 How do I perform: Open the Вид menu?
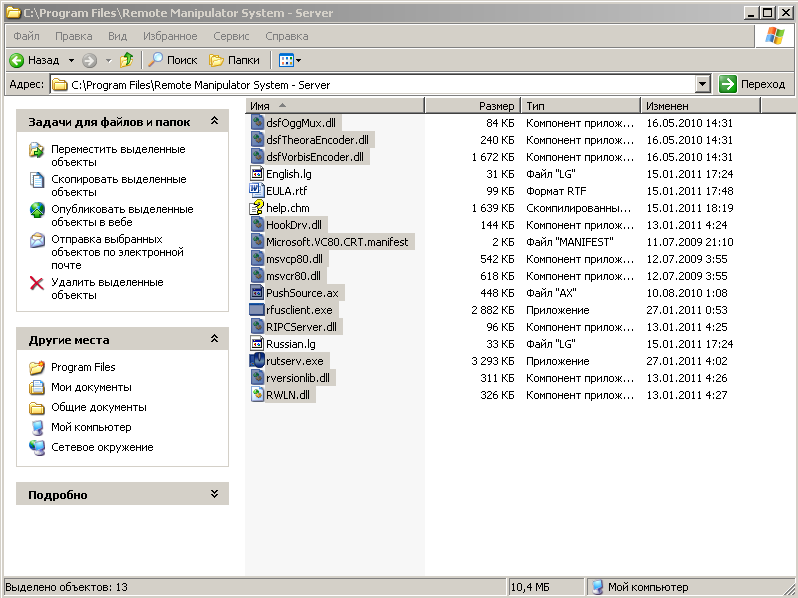tap(117, 36)
